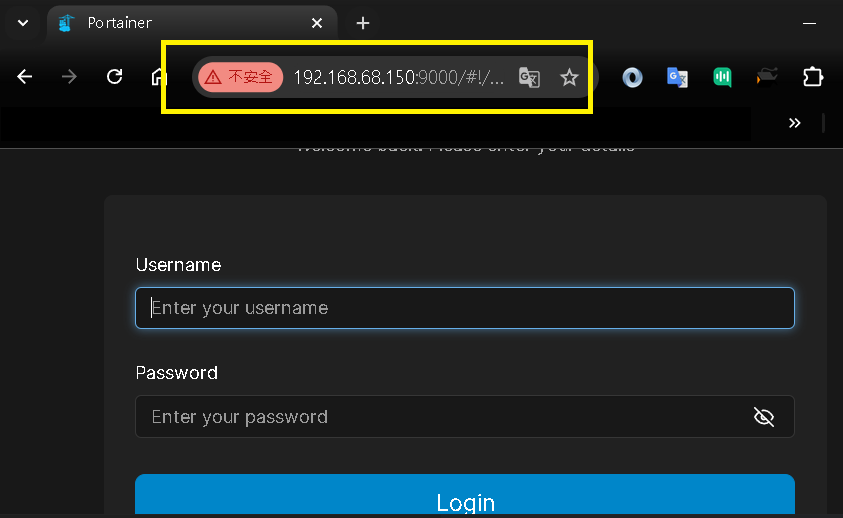Click the blue circular extension icon
Image resolution: width=843 pixels, height=518 pixels.
click(632, 77)
